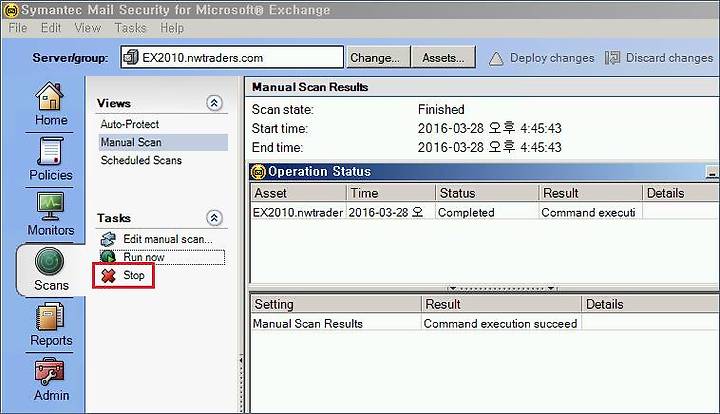The width and height of the screenshot is (720, 414).
Task: Open the Tasks menu
Action: pos(130,28)
